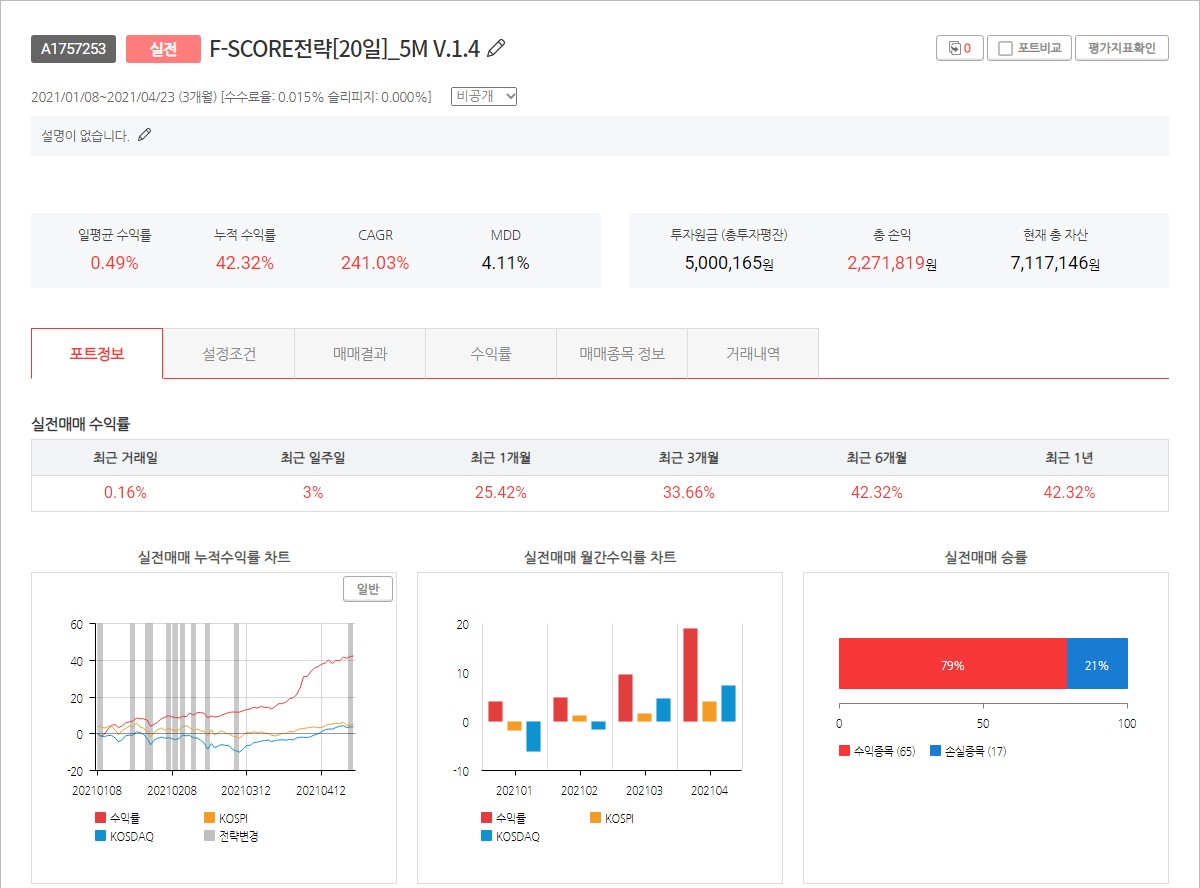The width and height of the screenshot is (1200, 888).
Task: Click the 최근 3개월 value 33.66%
Action: pos(689,493)
